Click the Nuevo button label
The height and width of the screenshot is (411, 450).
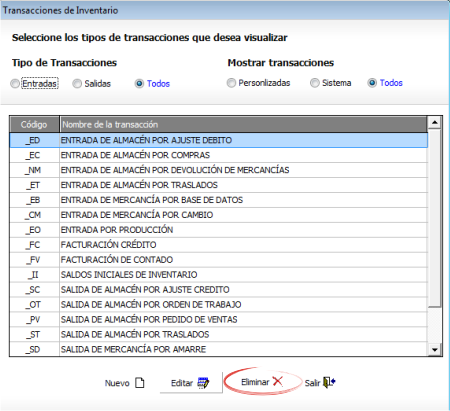[x=117, y=383]
